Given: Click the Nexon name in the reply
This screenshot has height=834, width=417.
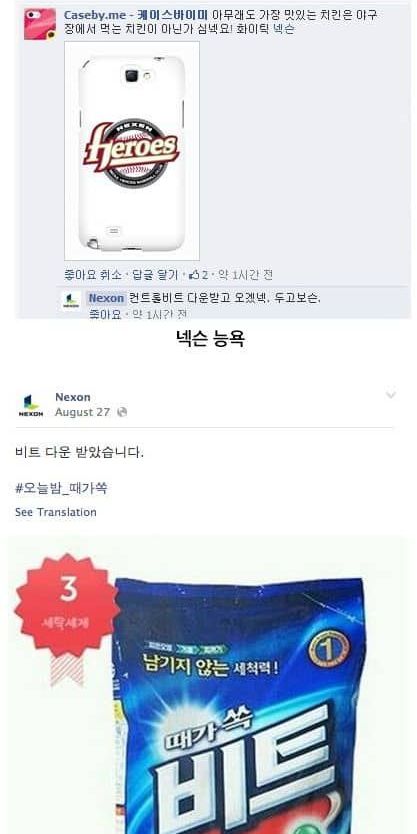Looking at the screenshot, I should click(106, 298).
